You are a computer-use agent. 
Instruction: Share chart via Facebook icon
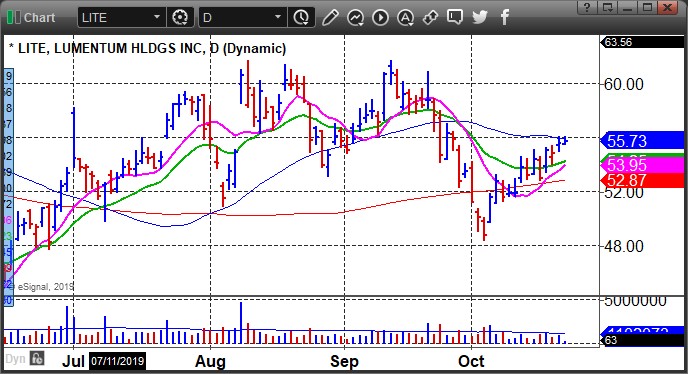tap(505, 18)
